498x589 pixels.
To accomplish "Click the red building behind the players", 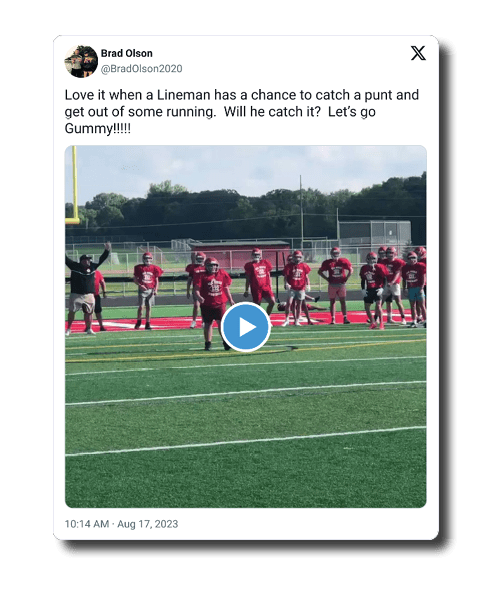I will pos(240,254).
